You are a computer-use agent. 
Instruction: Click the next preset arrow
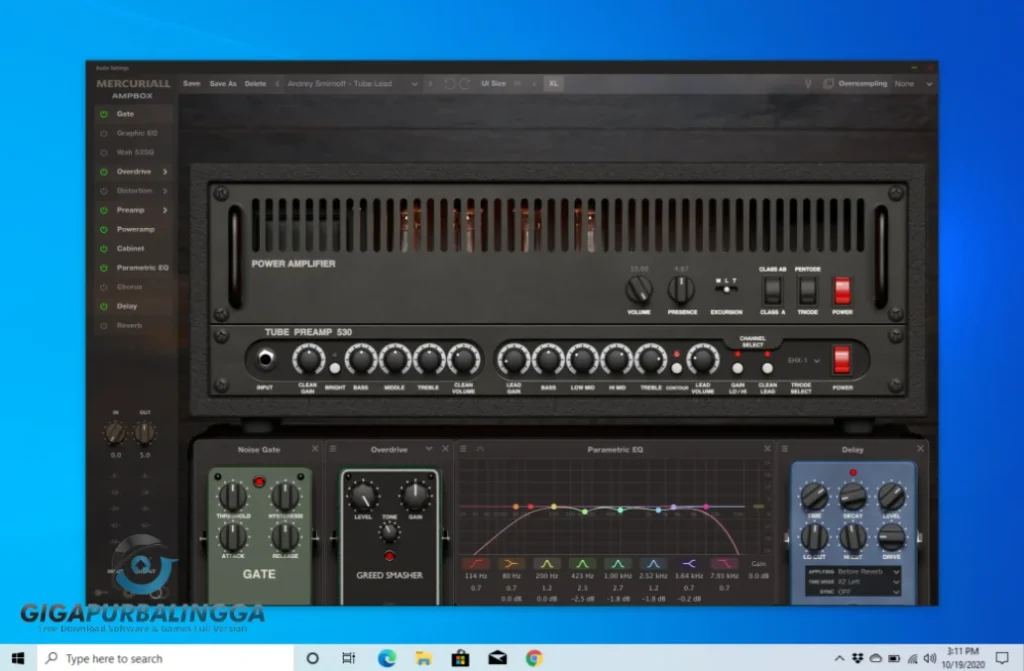[430, 84]
